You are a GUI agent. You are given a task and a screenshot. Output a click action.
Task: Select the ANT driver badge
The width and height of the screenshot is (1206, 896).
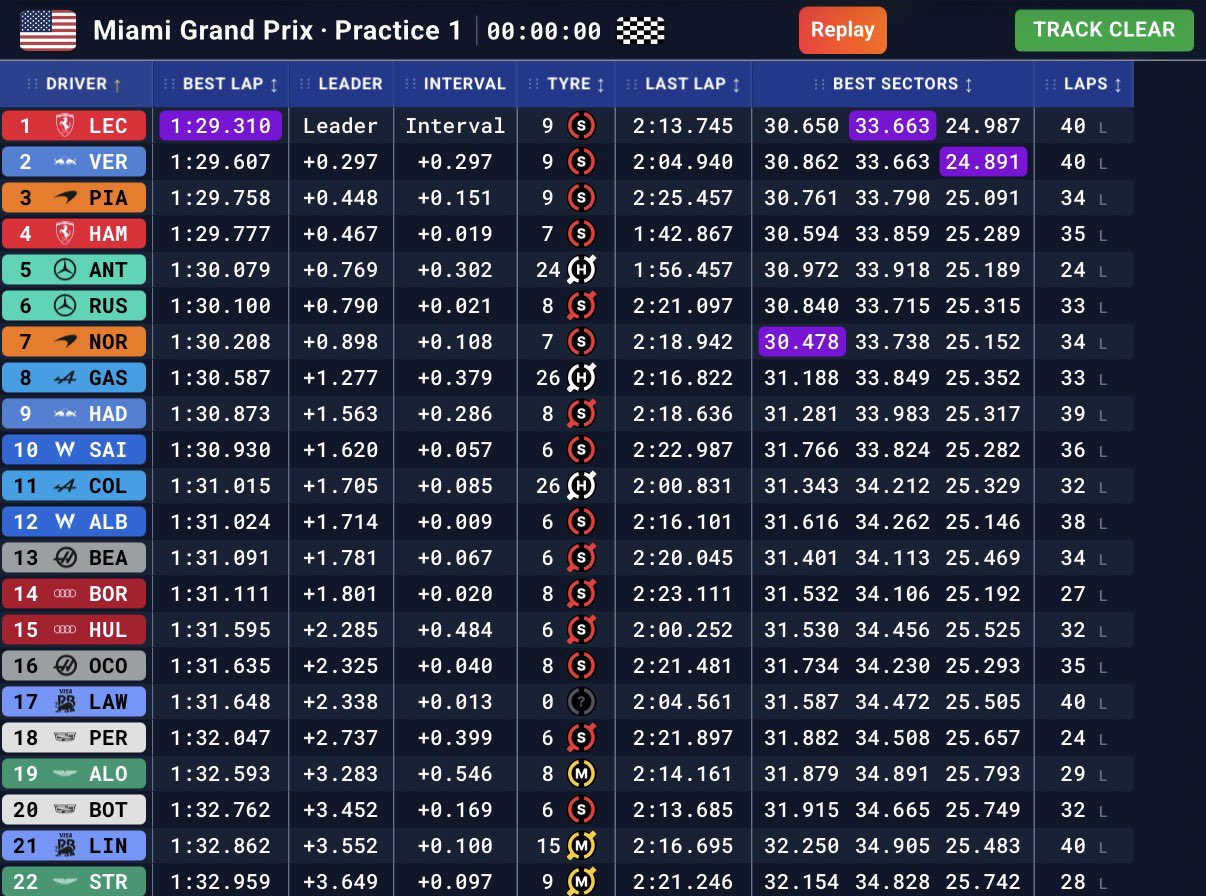(74, 270)
